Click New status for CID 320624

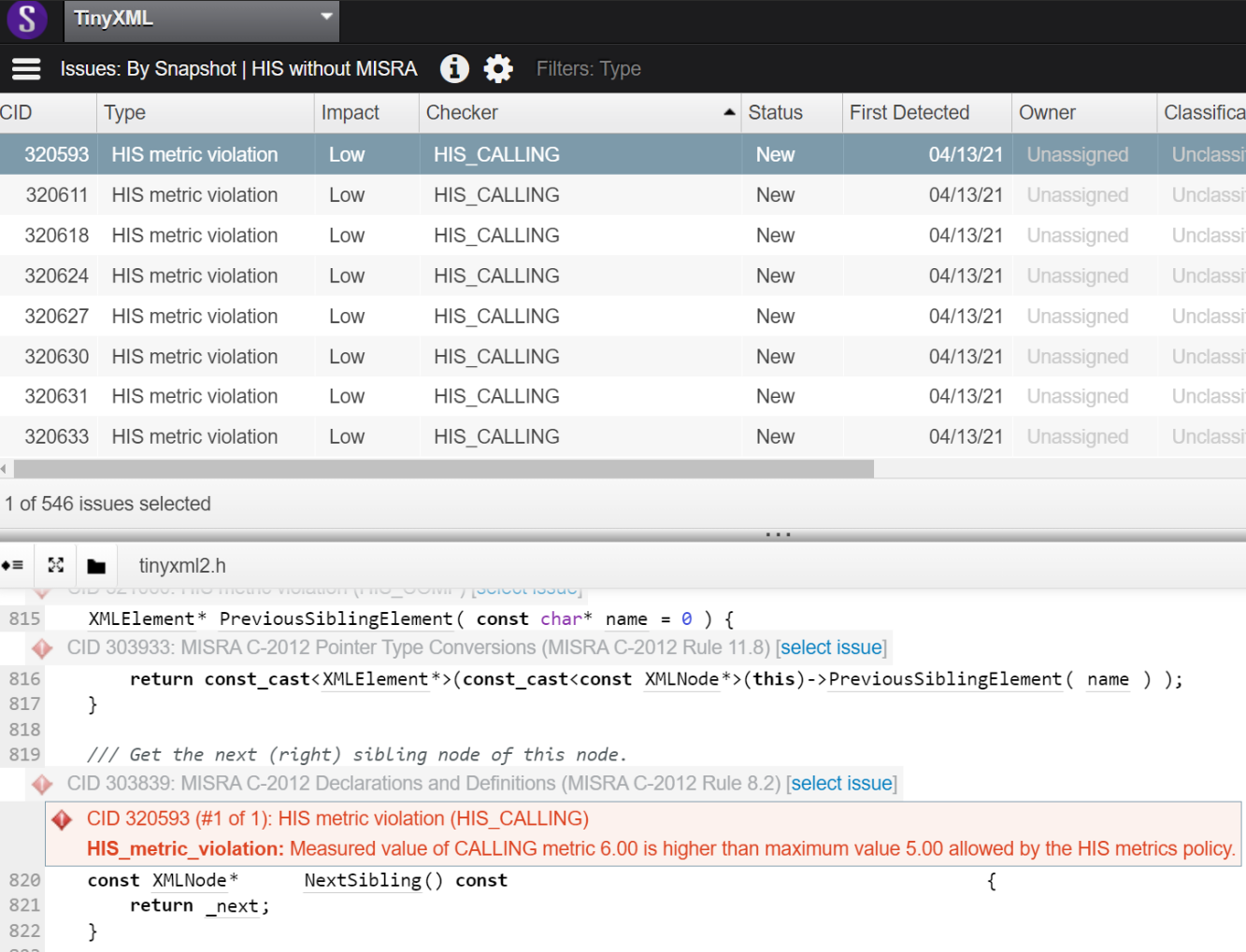tap(776, 276)
